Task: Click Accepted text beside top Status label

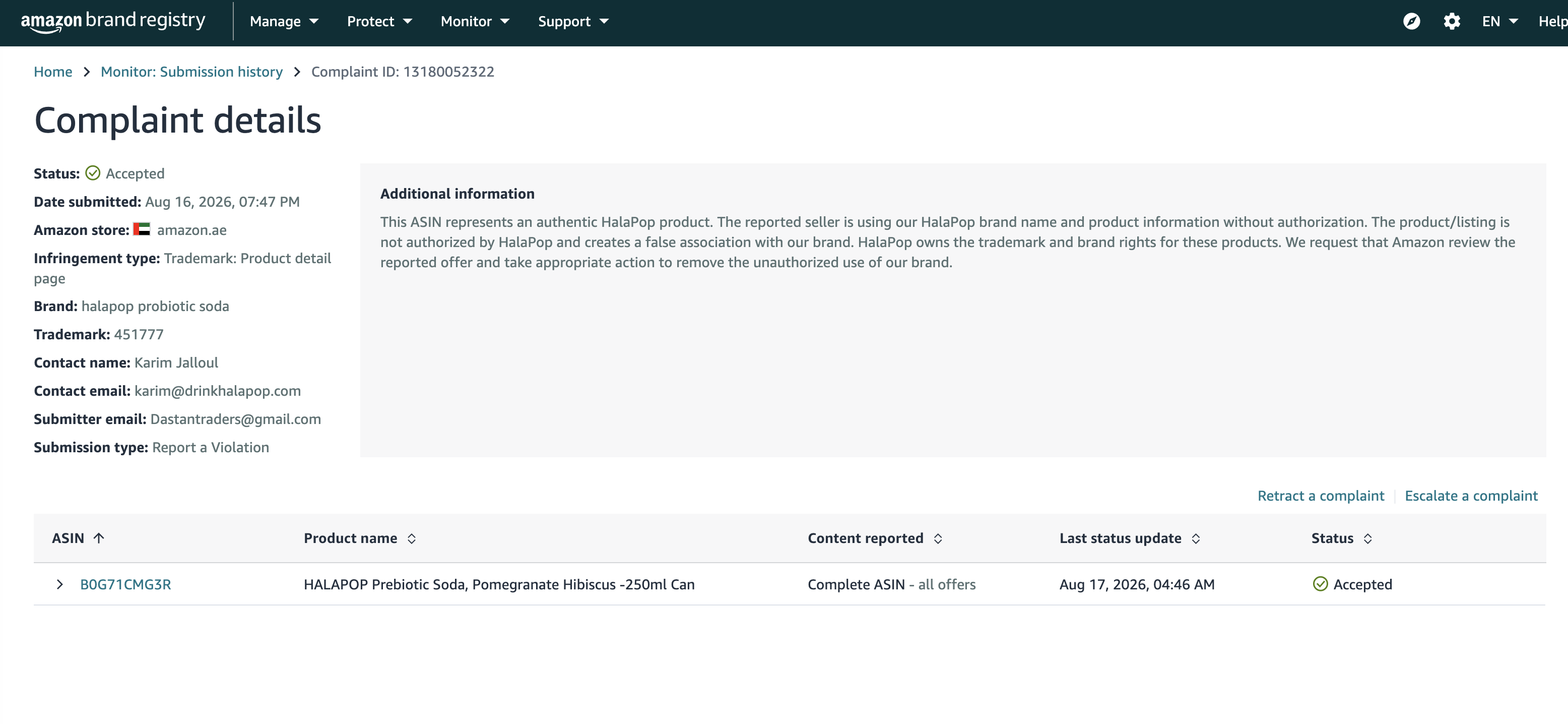Action: (x=135, y=173)
